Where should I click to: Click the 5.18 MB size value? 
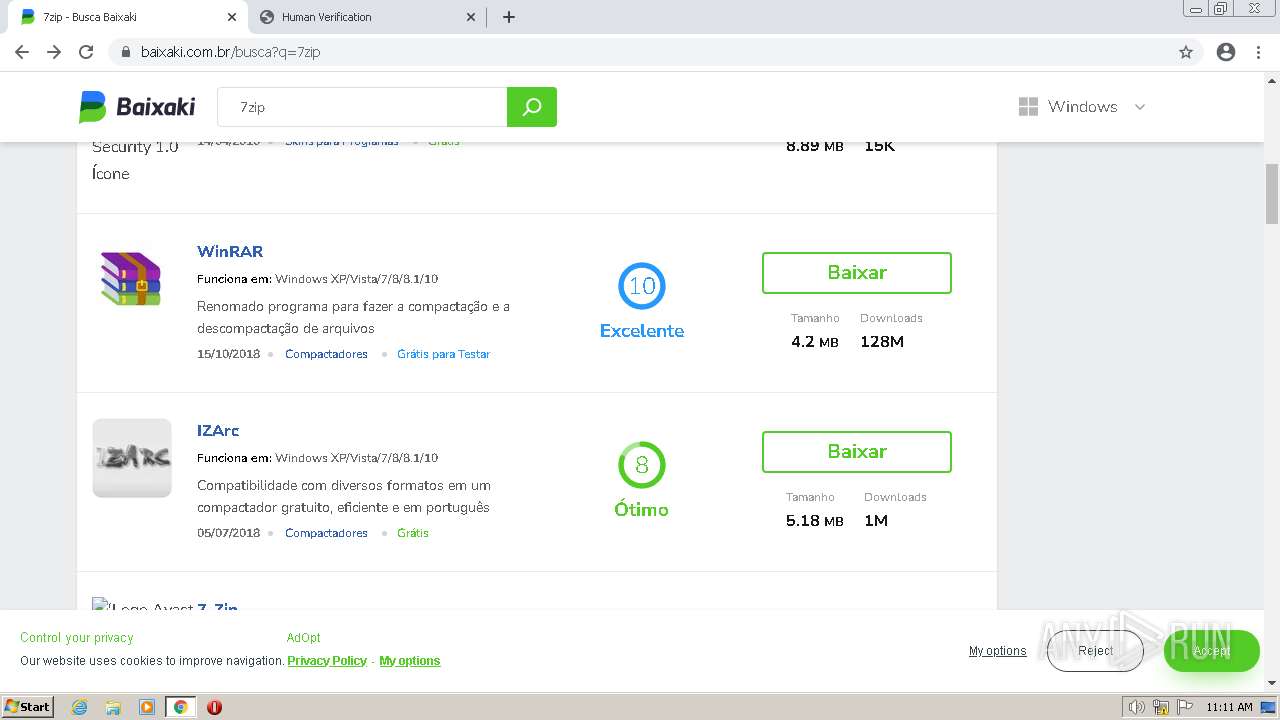pyautogui.click(x=815, y=521)
